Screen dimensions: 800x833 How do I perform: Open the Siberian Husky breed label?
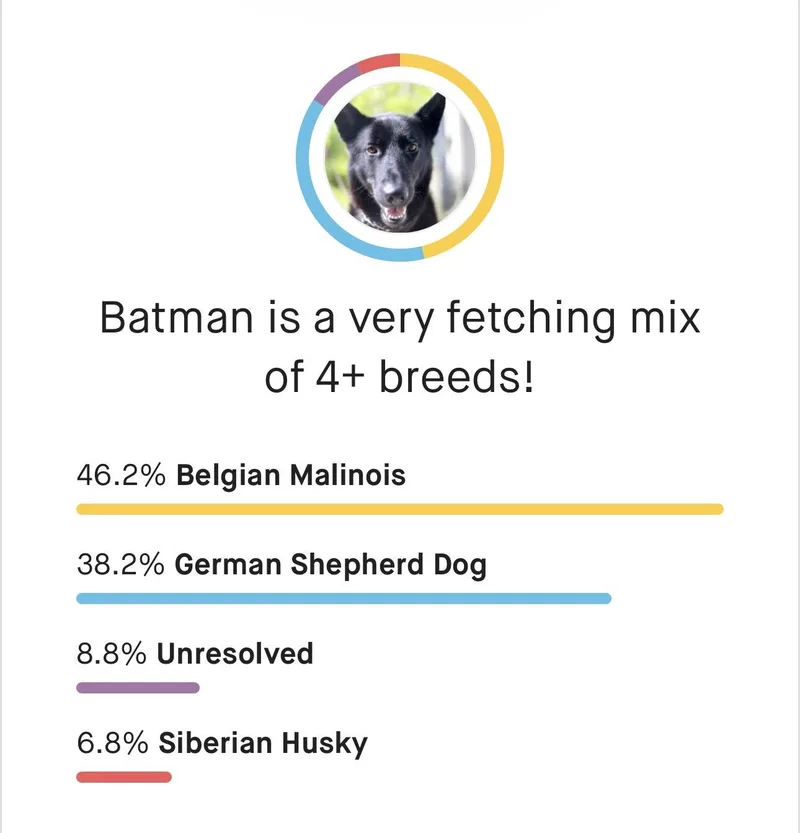point(263,743)
